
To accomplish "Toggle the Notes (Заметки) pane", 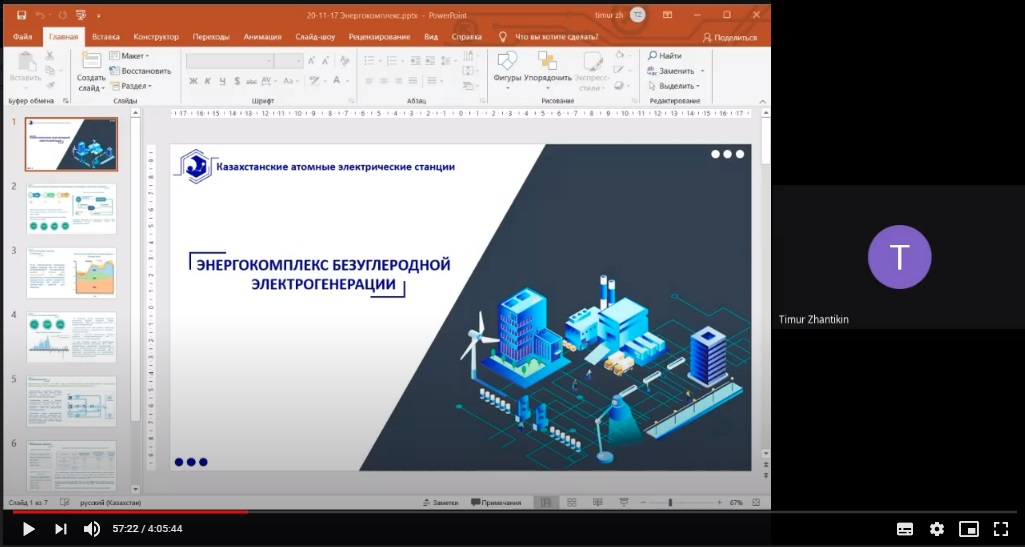I will pyautogui.click(x=440, y=502).
